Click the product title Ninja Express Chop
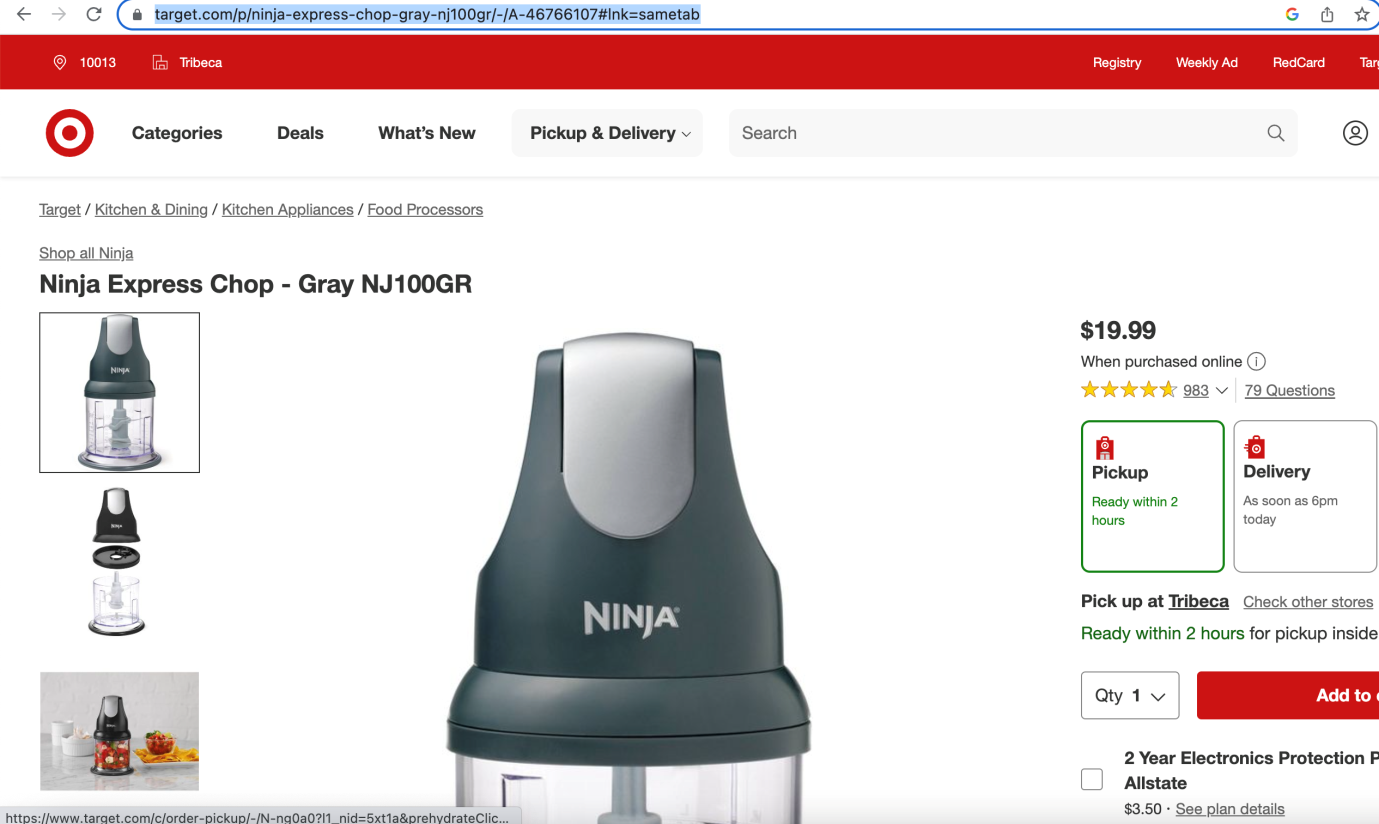 (x=255, y=284)
